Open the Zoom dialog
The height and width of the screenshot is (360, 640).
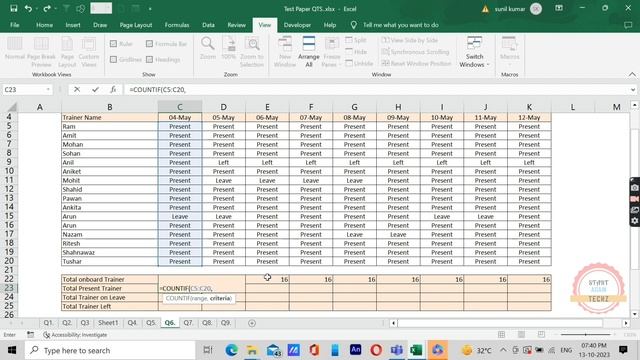(x=208, y=48)
